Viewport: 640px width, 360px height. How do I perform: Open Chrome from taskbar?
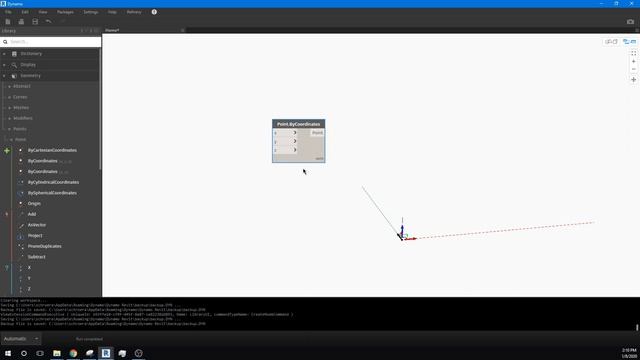tap(73, 353)
